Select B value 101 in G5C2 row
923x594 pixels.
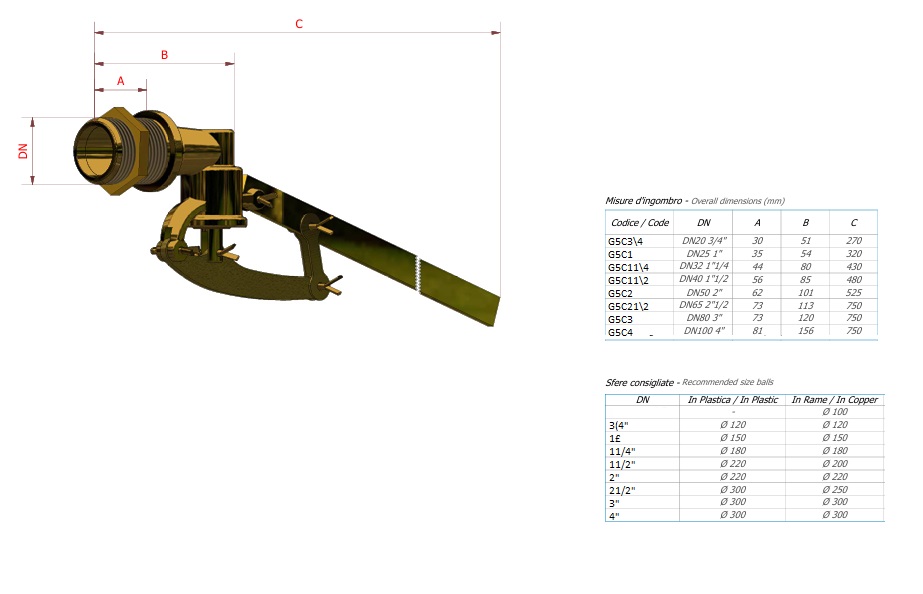pos(805,293)
